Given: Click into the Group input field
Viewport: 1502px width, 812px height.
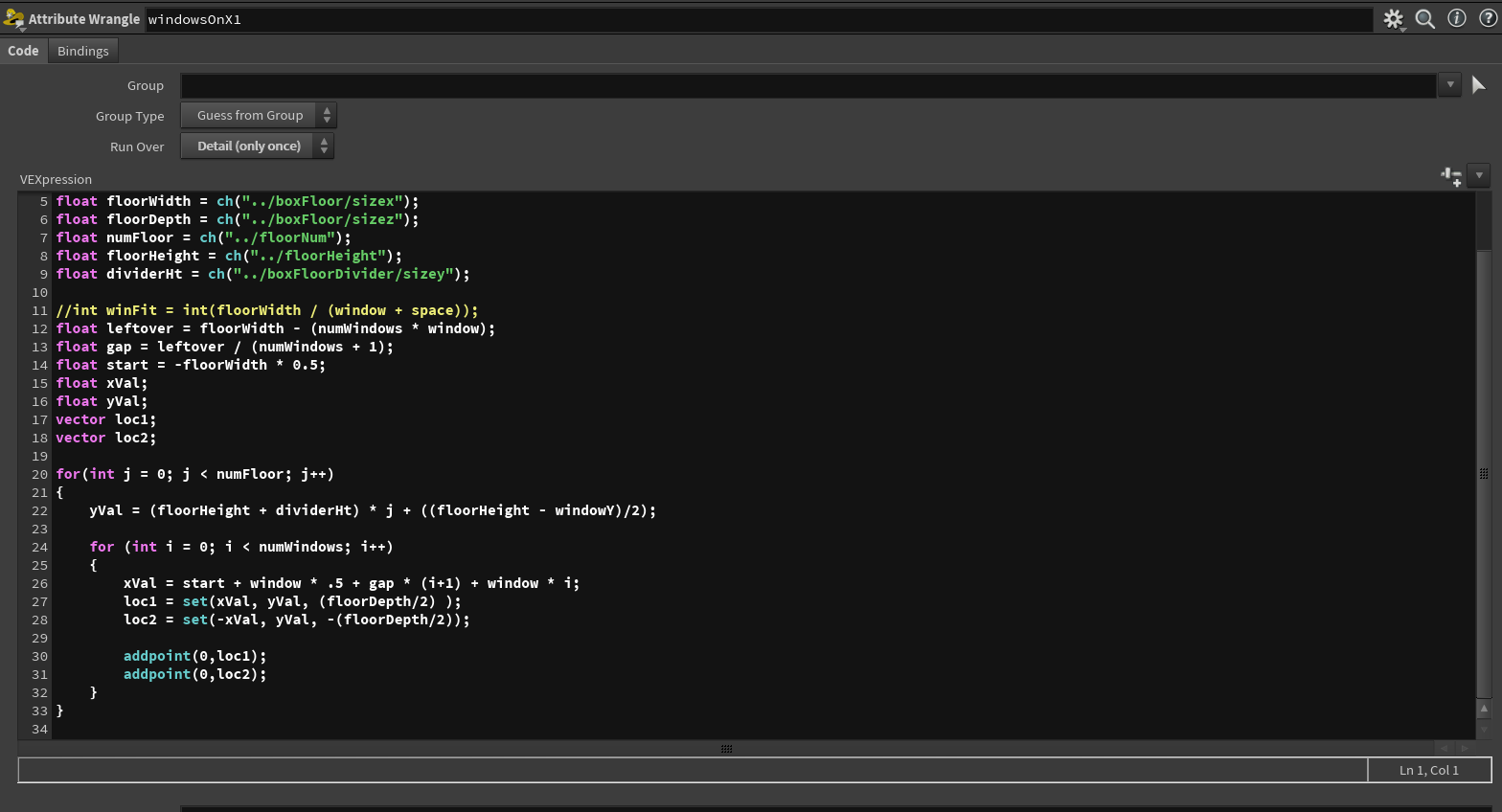Looking at the screenshot, I should coord(808,85).
